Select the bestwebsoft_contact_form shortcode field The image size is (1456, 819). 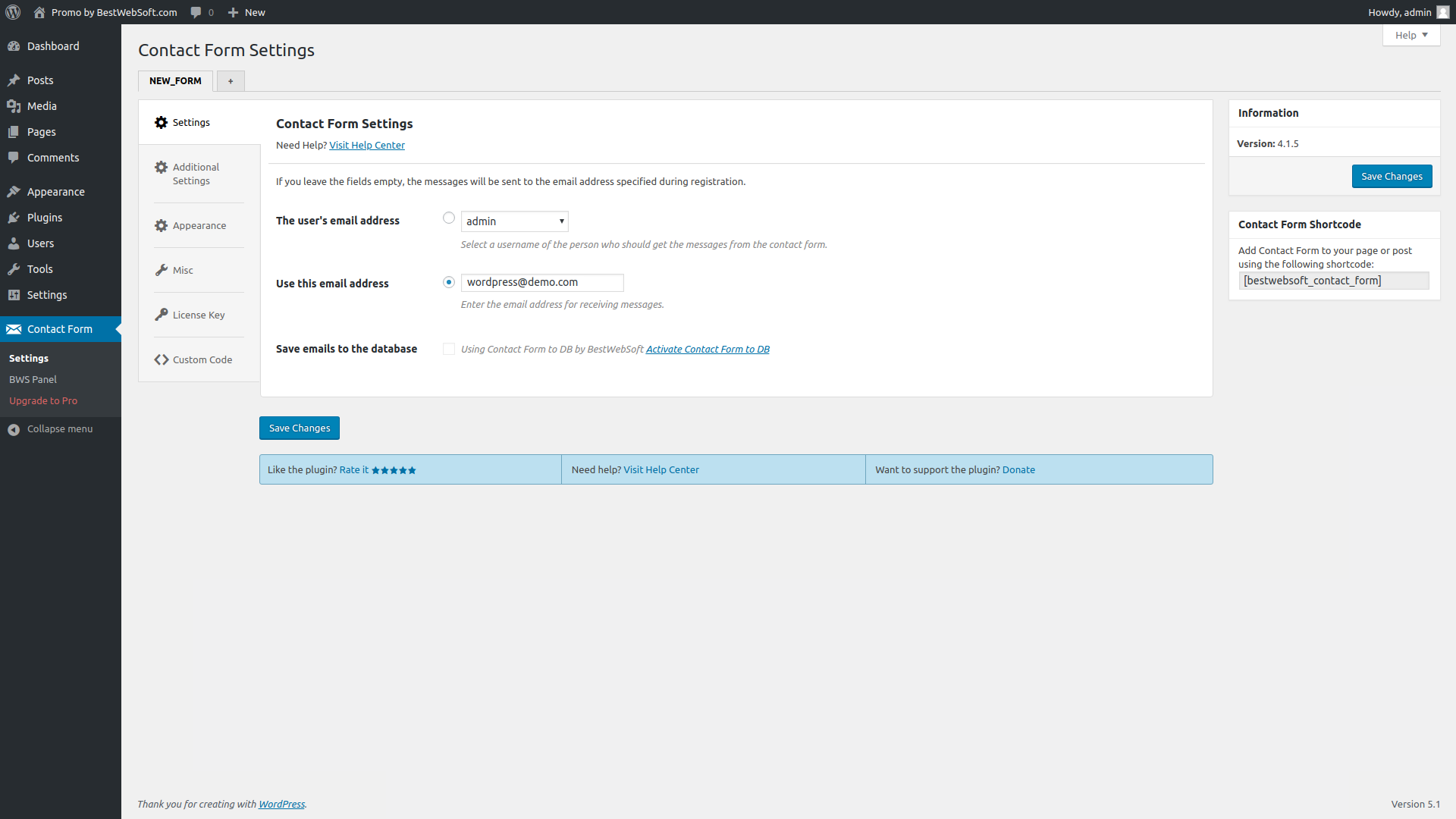[x=1334, y=281]
